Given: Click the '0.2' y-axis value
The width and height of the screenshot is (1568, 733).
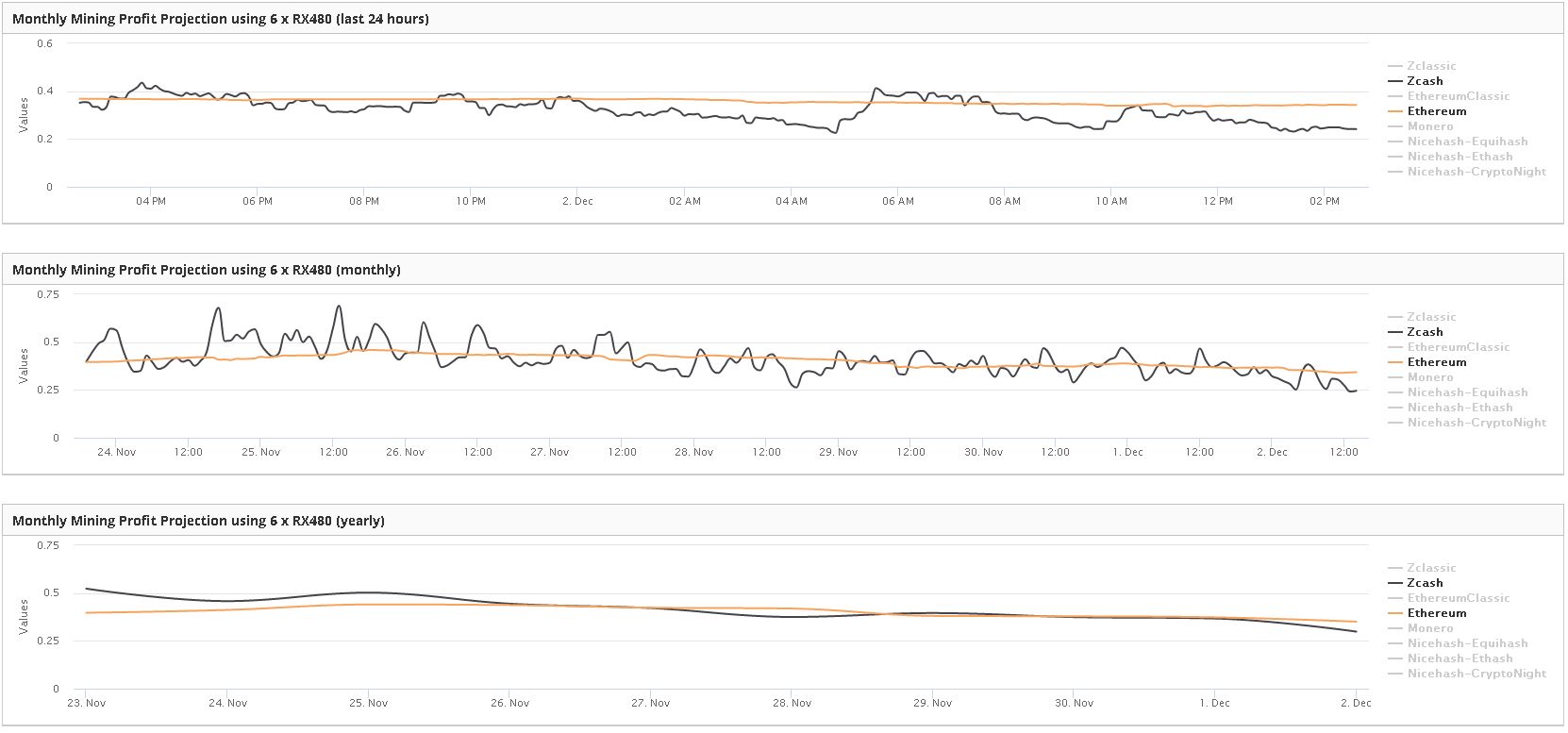Looking at the screenshot, I should pyautogui.click(x=45, y=139).
